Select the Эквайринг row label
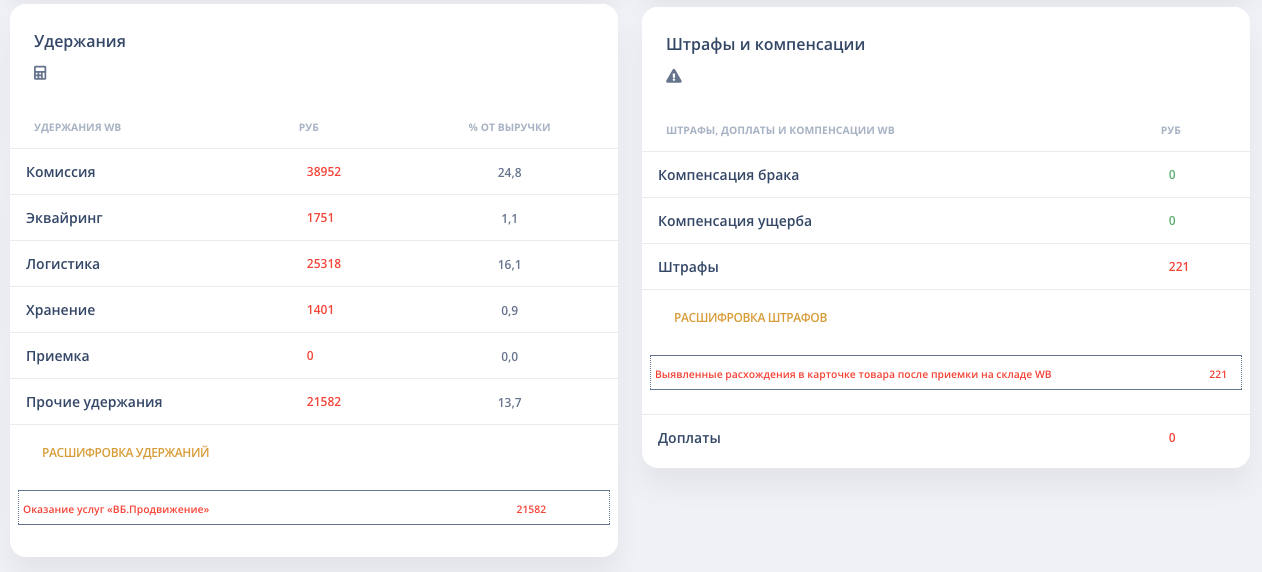The image size is (1262, 572). [x=64, y=218]
